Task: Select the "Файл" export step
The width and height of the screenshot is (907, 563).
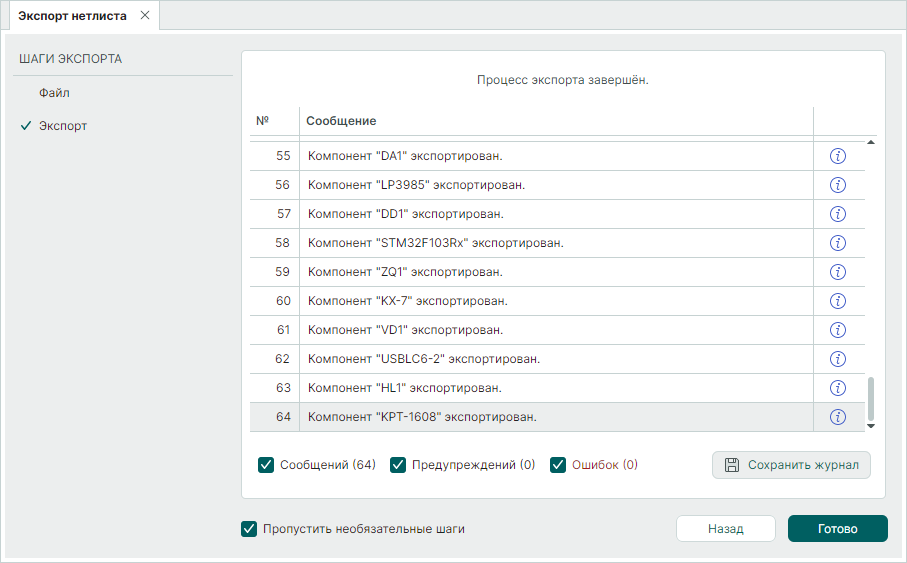Action: point(54,93)
